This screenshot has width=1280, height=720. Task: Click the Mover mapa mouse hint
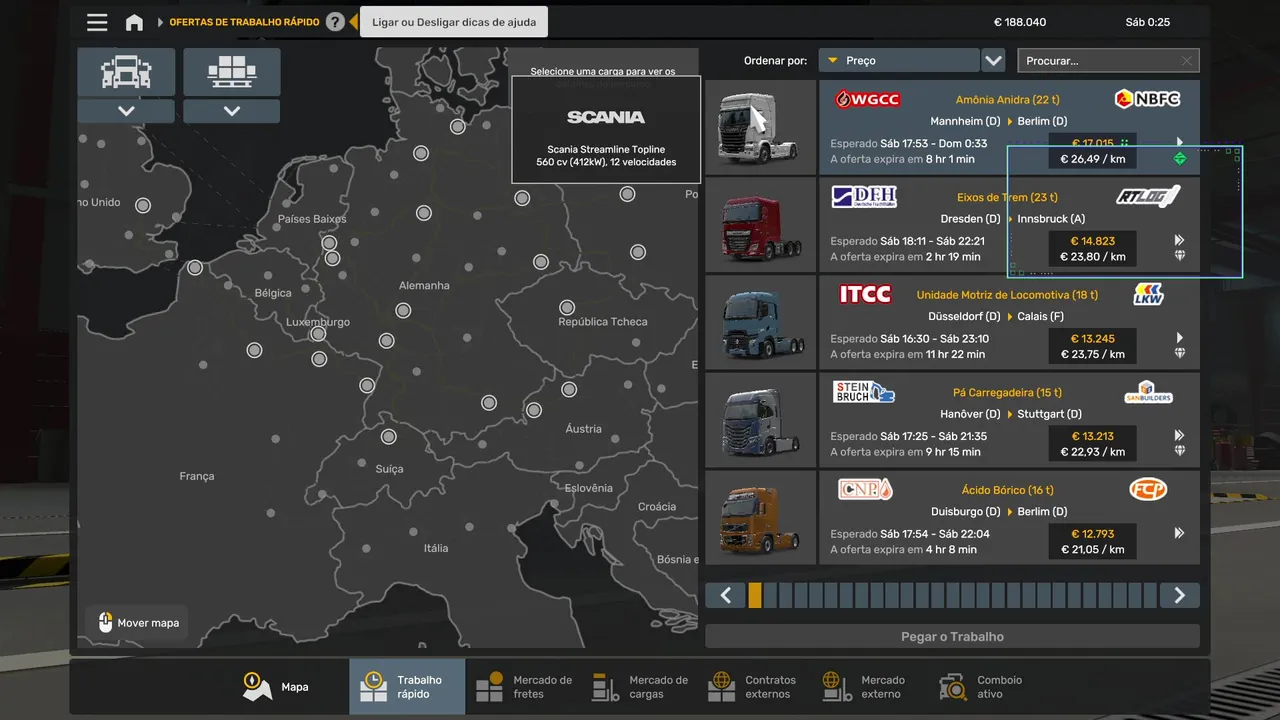click(138, 623)
